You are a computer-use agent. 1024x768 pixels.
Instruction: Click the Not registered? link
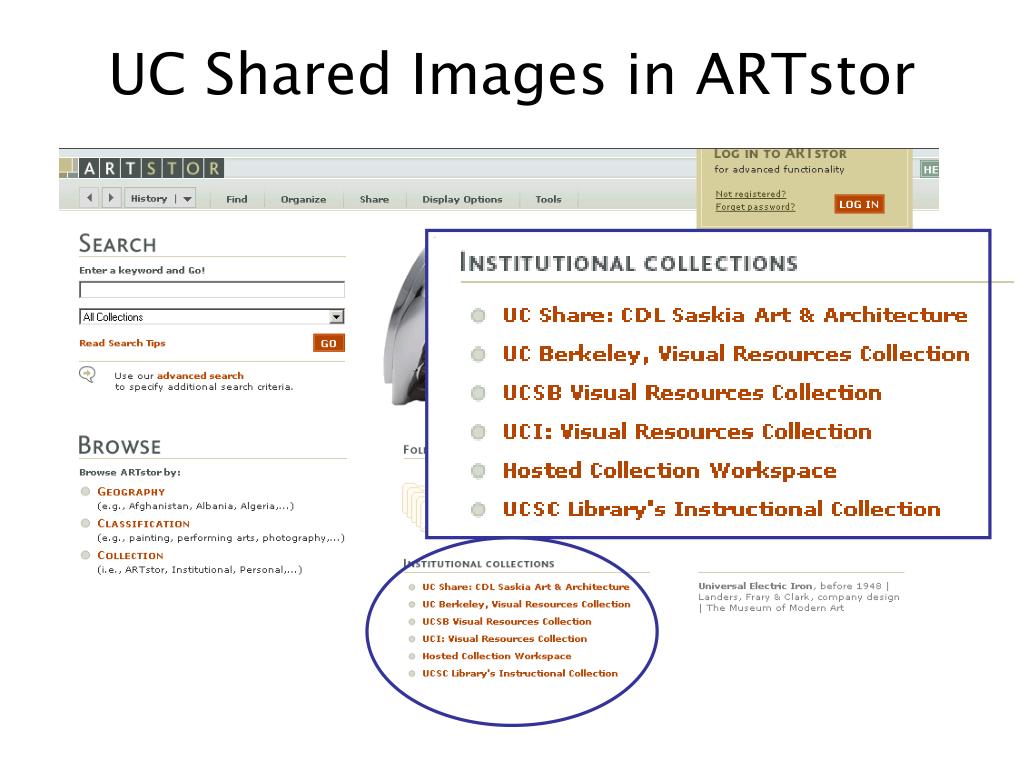point(750,194)
